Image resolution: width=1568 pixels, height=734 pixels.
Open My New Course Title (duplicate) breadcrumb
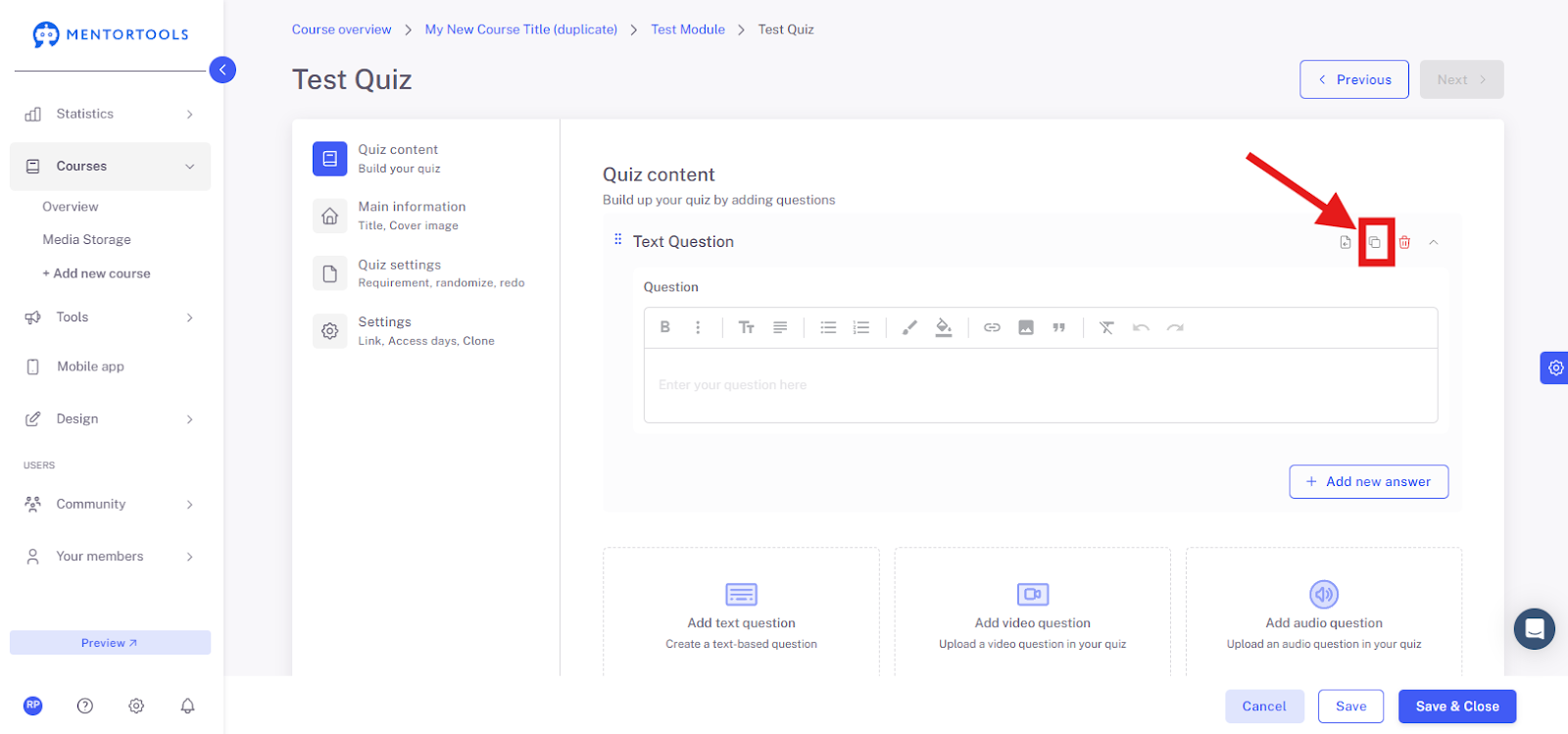[x=521, y=29]
